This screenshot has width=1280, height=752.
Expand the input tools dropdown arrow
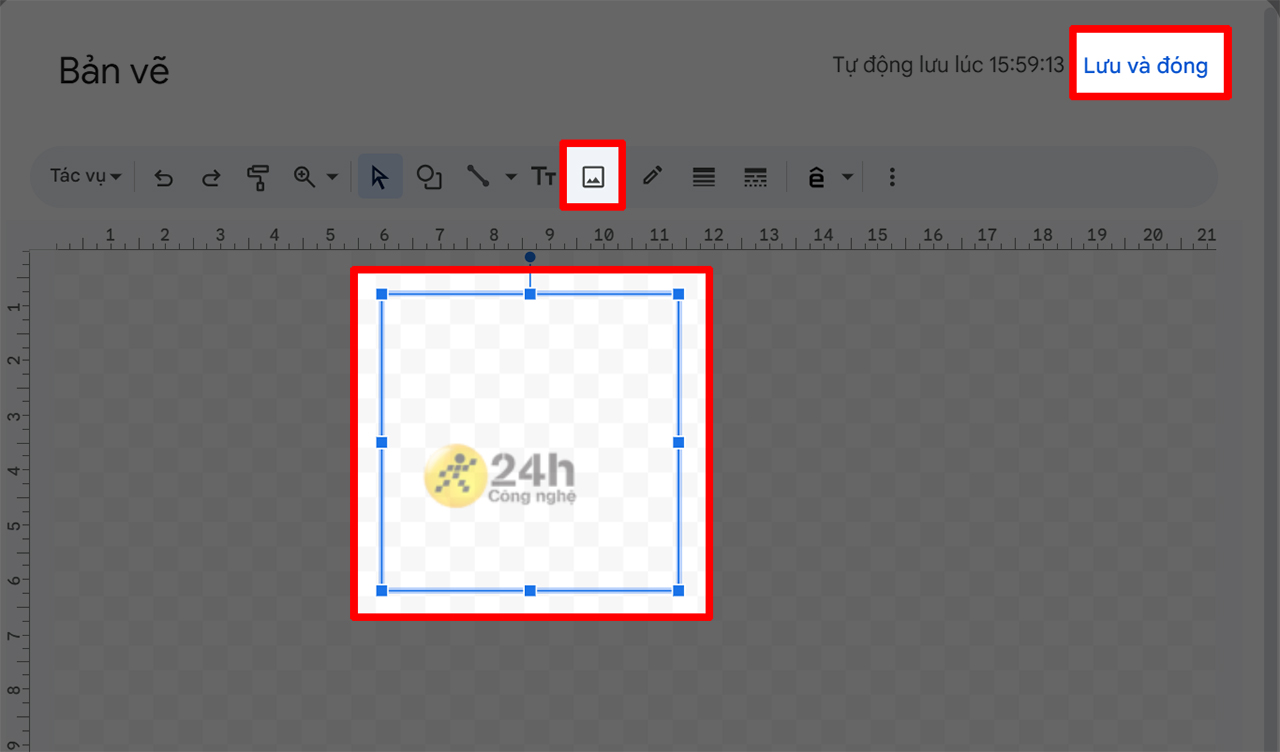847,177
